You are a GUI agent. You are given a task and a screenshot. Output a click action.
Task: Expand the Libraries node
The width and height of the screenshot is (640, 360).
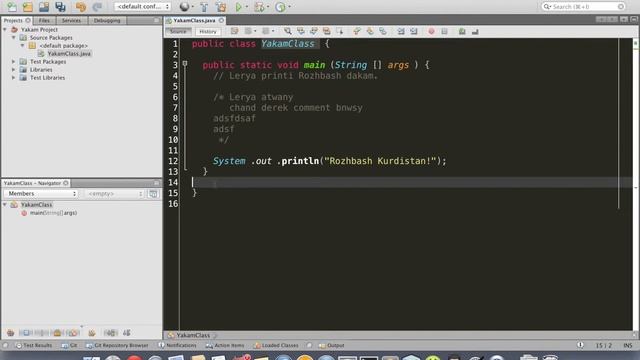pos(13,70)
